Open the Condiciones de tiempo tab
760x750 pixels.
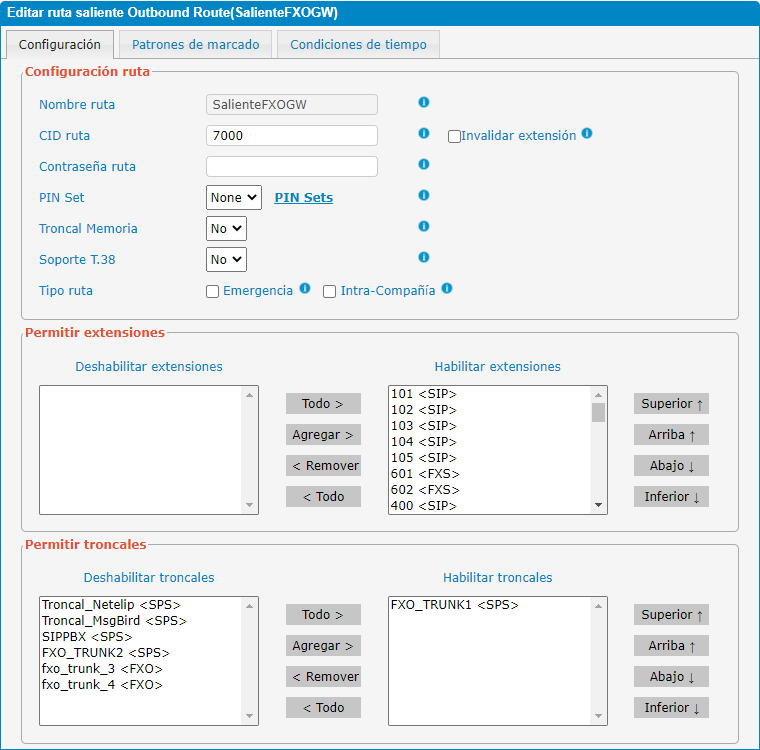[358, 45]
